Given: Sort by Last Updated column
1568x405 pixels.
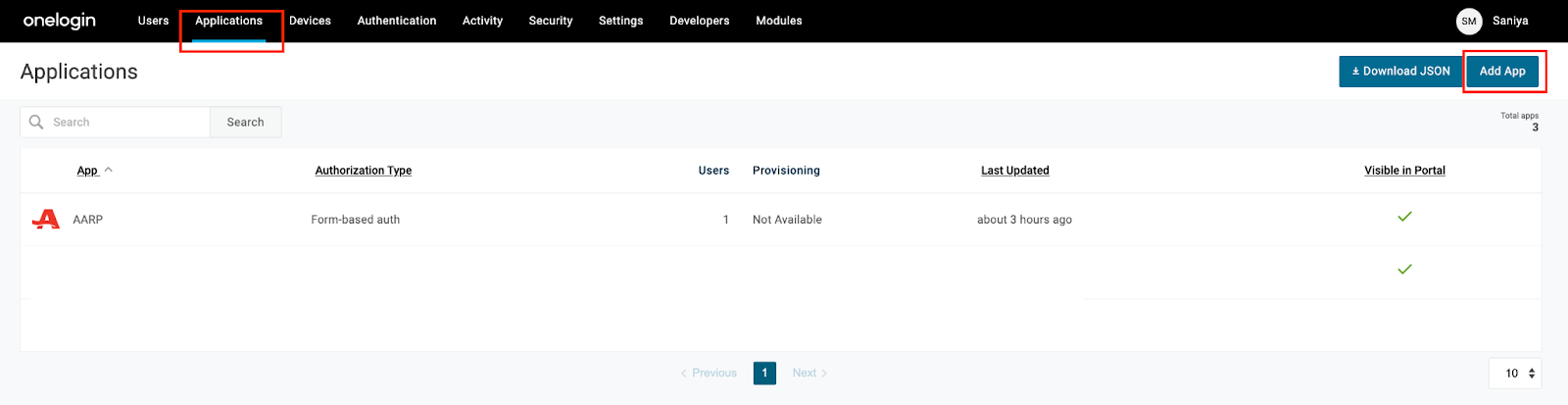Looking at the screenshot, I should [1015, 171].
